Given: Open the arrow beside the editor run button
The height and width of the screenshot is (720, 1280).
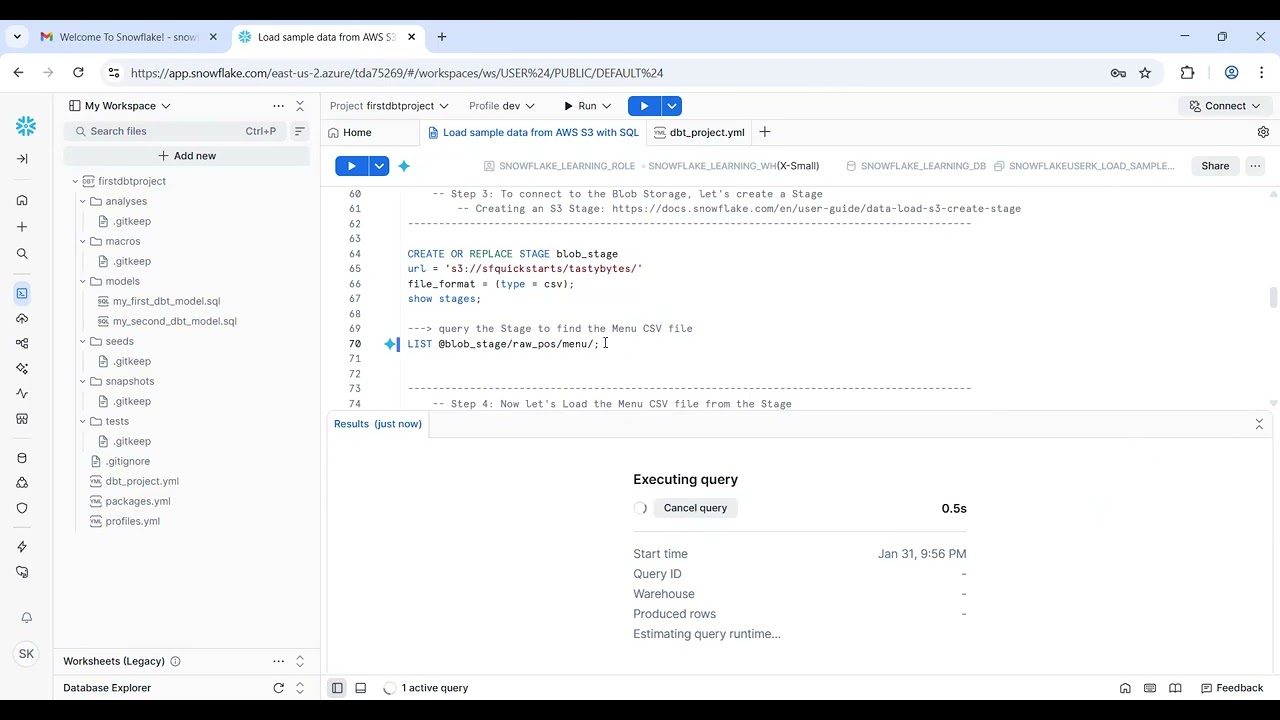Looking at the screenshot, I should pyautogui.click(x=379, y=166).
